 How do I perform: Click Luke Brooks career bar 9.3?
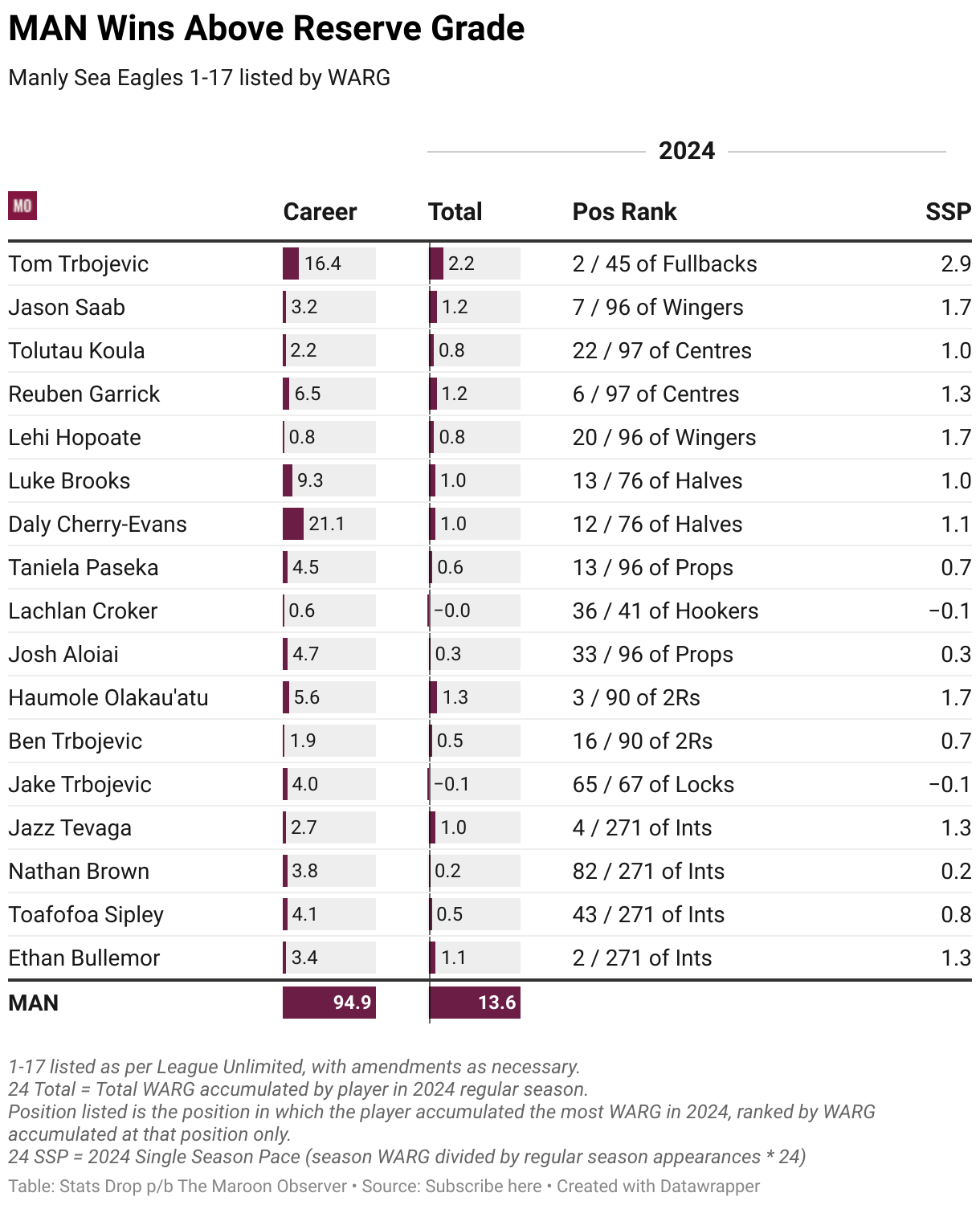pyautogui.click(x=329, y=480)
